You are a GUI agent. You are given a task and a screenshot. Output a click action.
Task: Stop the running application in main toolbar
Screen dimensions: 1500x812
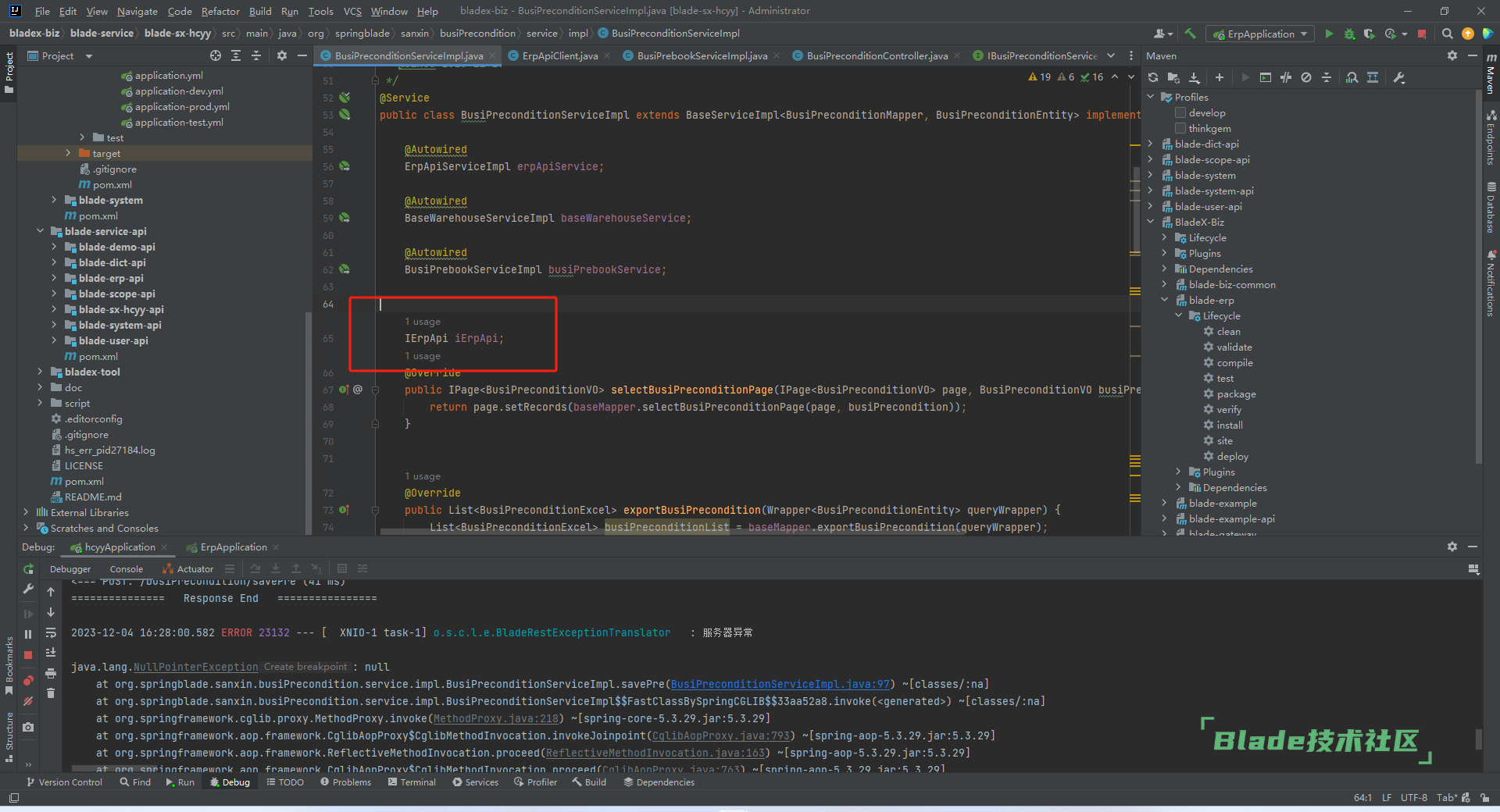pos(1422,34)
